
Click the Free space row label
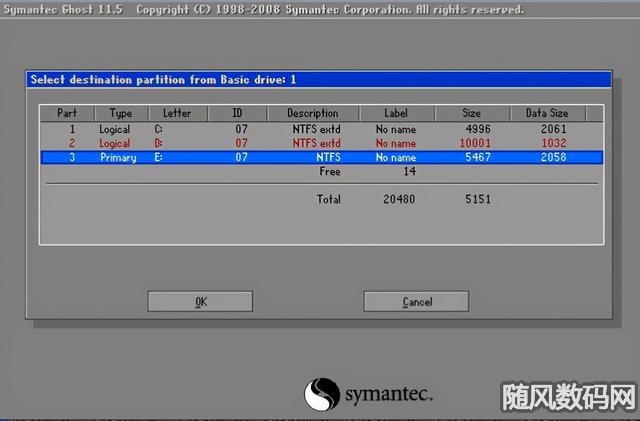point(330,172)
